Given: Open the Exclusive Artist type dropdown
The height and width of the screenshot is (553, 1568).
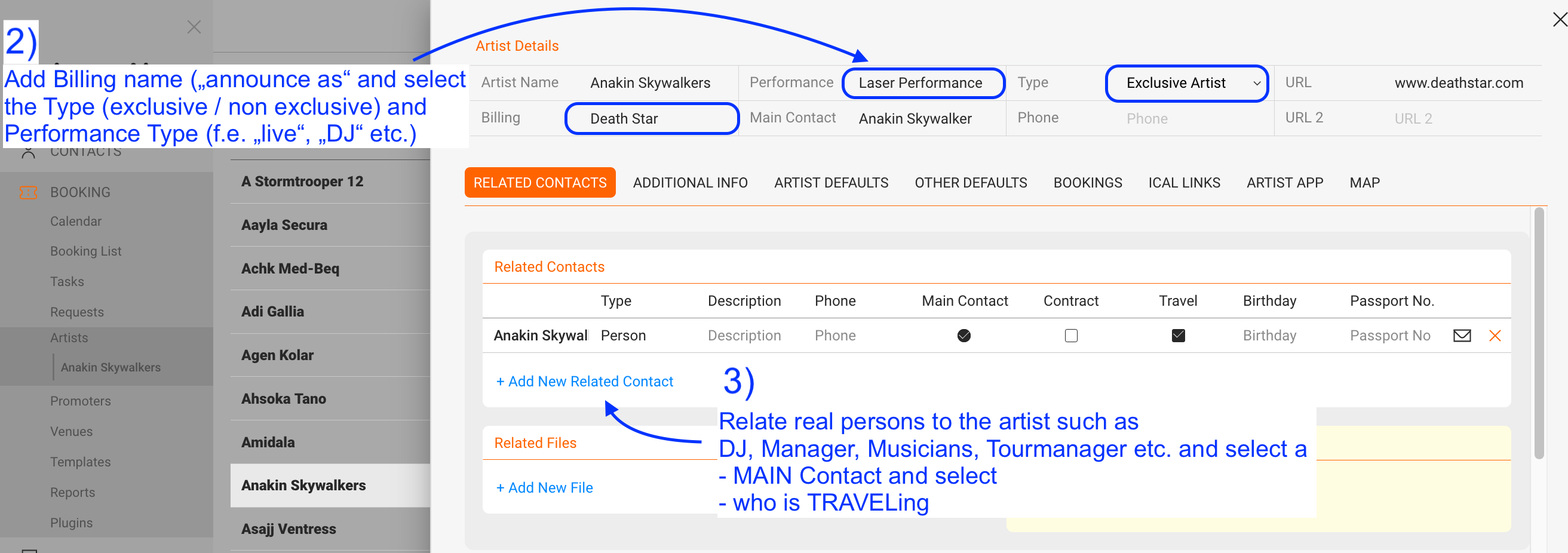Looking at the screenshot, I should [x=1186, y=84].
